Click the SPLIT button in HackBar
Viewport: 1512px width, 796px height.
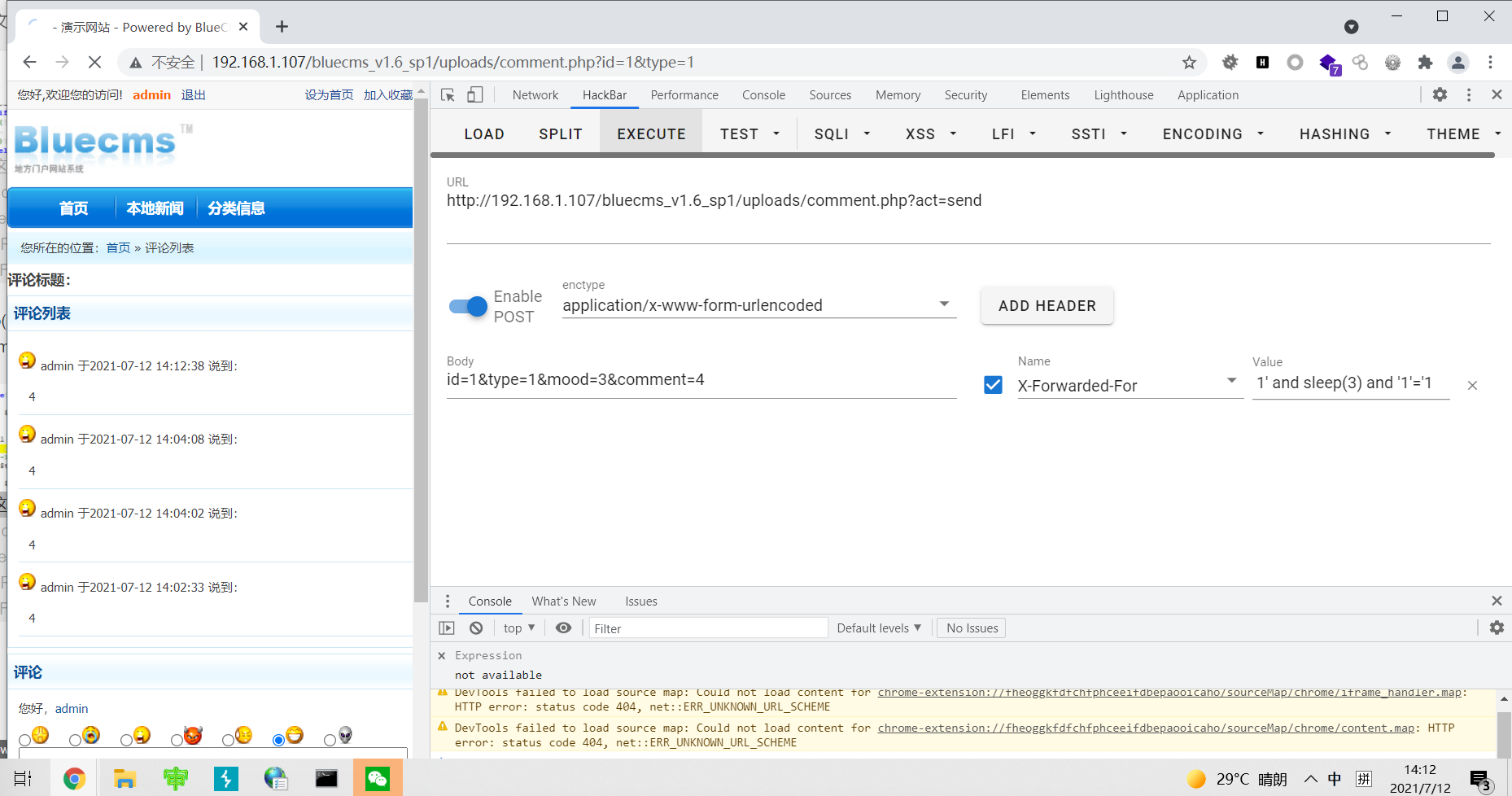tap(561, 134)
